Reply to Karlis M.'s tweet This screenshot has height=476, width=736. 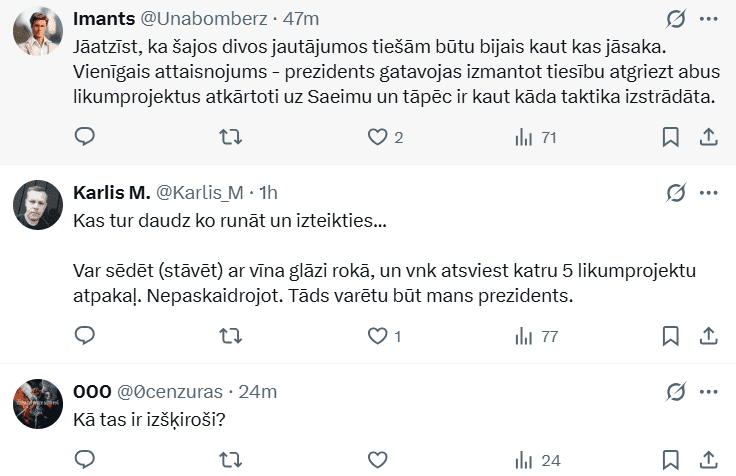pos(85,336)
